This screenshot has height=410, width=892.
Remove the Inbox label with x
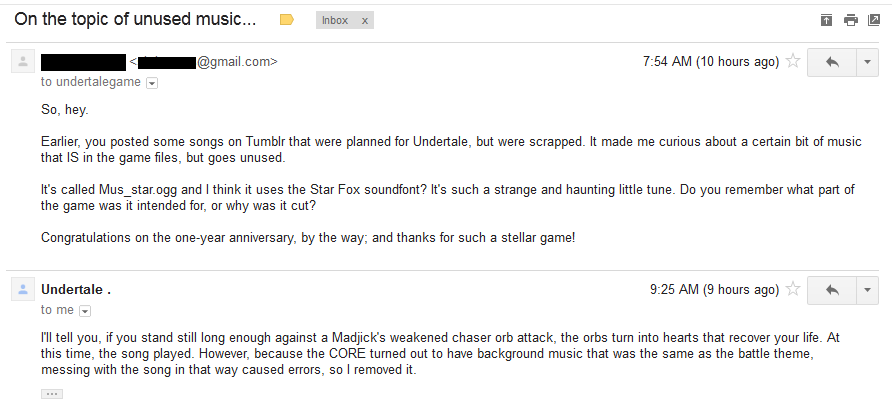pos(364,20)
